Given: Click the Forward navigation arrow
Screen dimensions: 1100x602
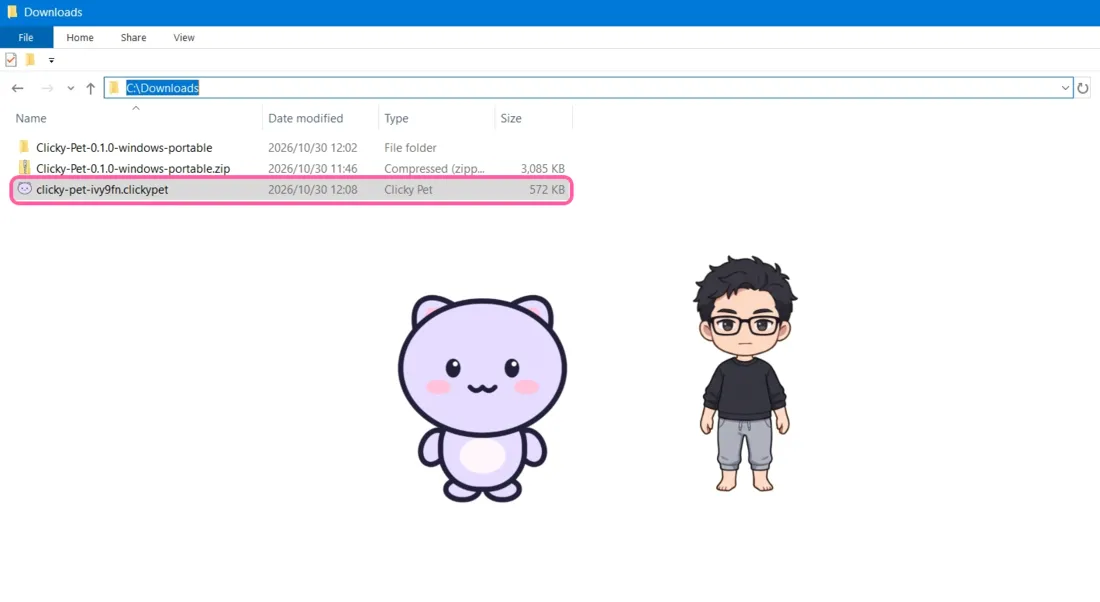Looking at the screenshot, I should click(x=47, y=88).
